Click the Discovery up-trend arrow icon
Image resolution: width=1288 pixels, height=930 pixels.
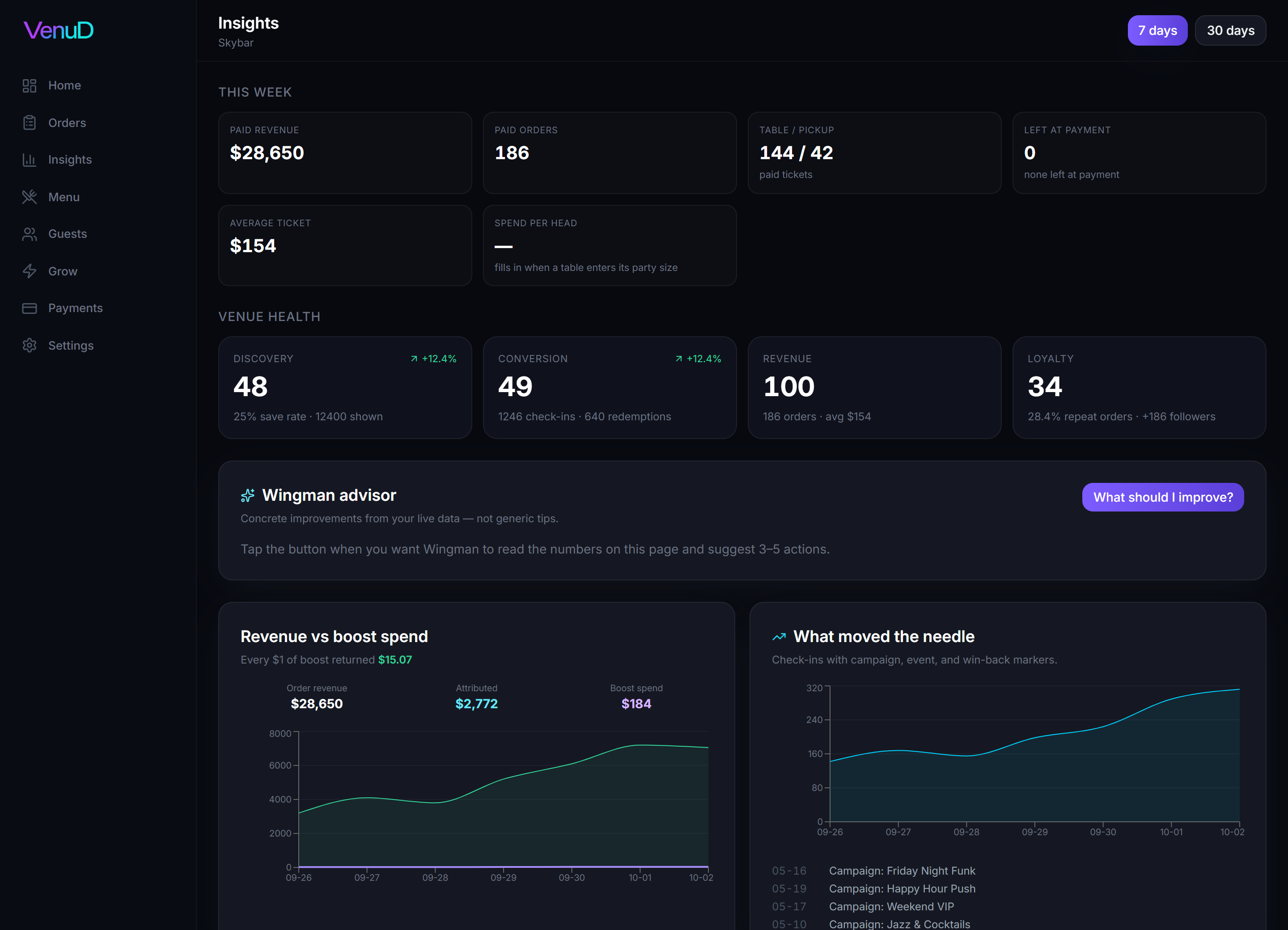[x=414, y=359]
